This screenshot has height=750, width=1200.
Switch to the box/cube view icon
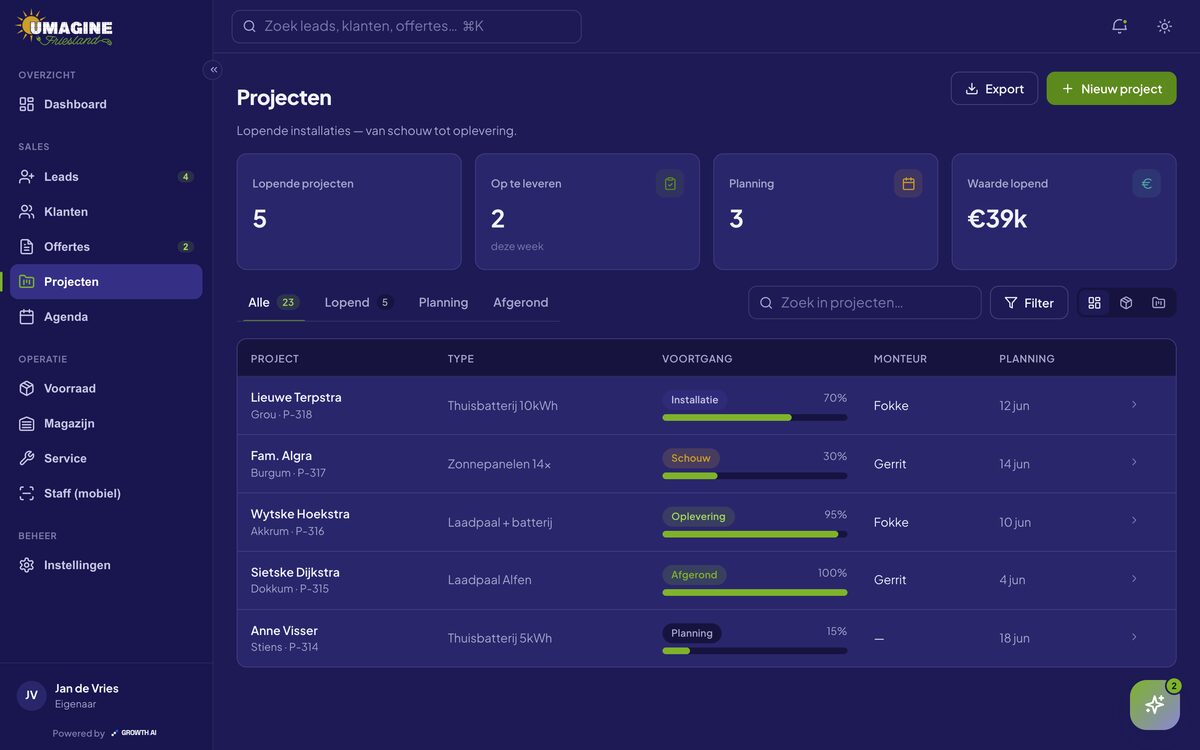click(1126, 303)
